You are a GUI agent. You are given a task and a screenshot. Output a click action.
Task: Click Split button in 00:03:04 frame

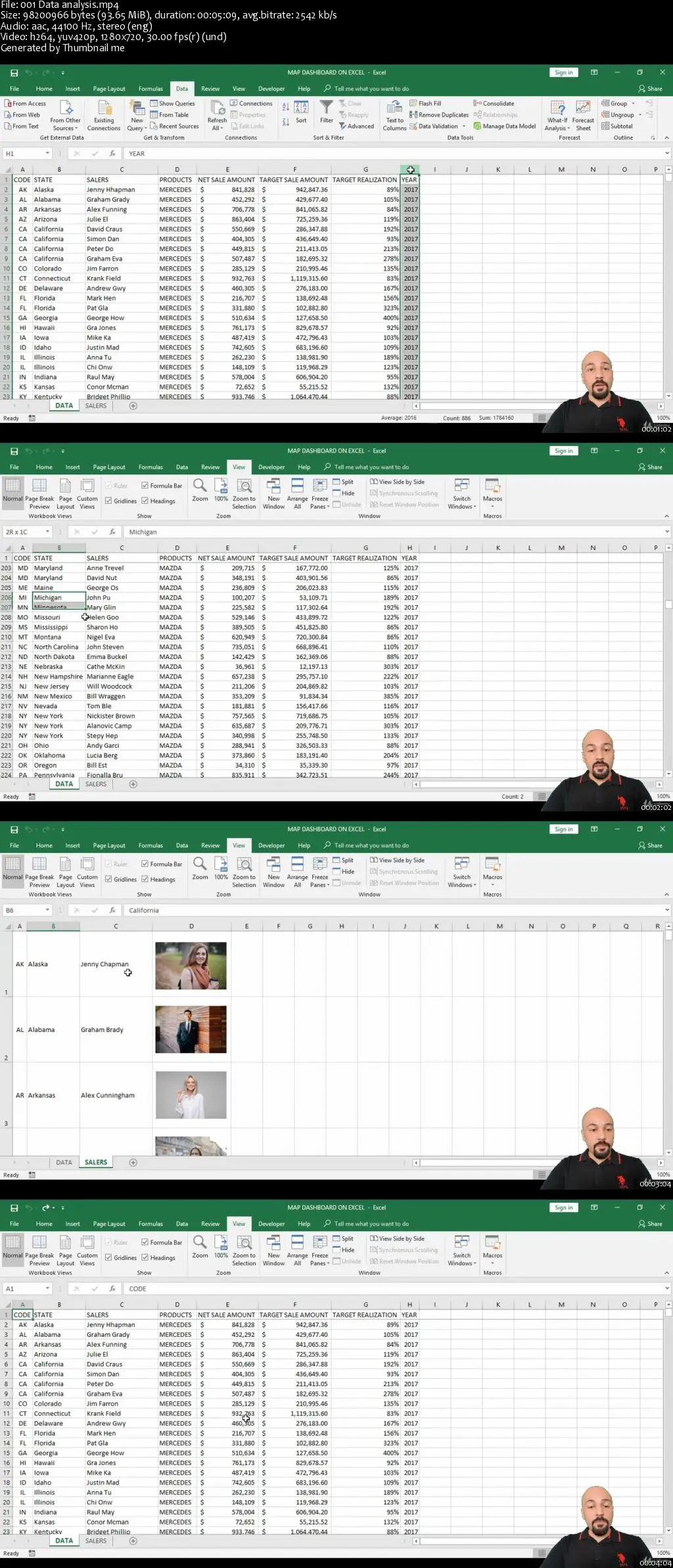[343, 860]
